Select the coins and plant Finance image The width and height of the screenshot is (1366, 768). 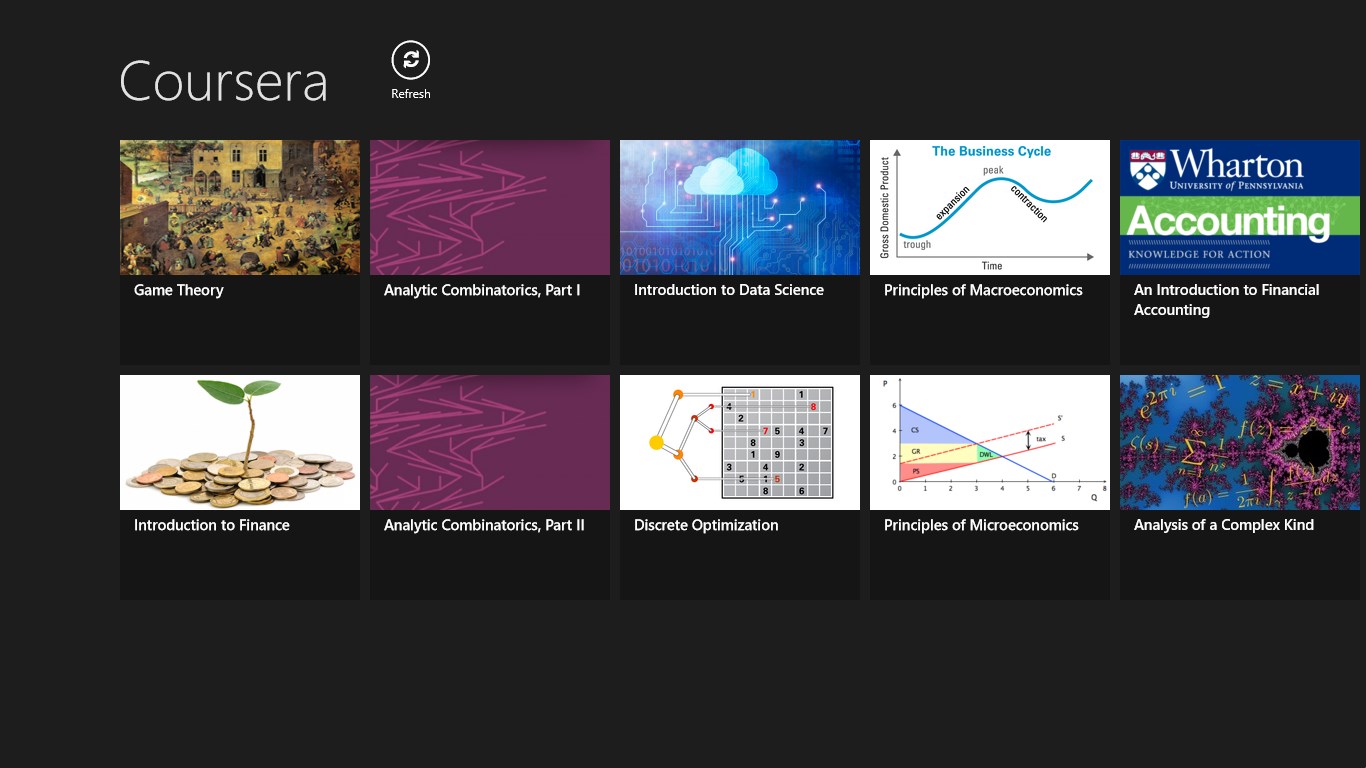(239, 442)
